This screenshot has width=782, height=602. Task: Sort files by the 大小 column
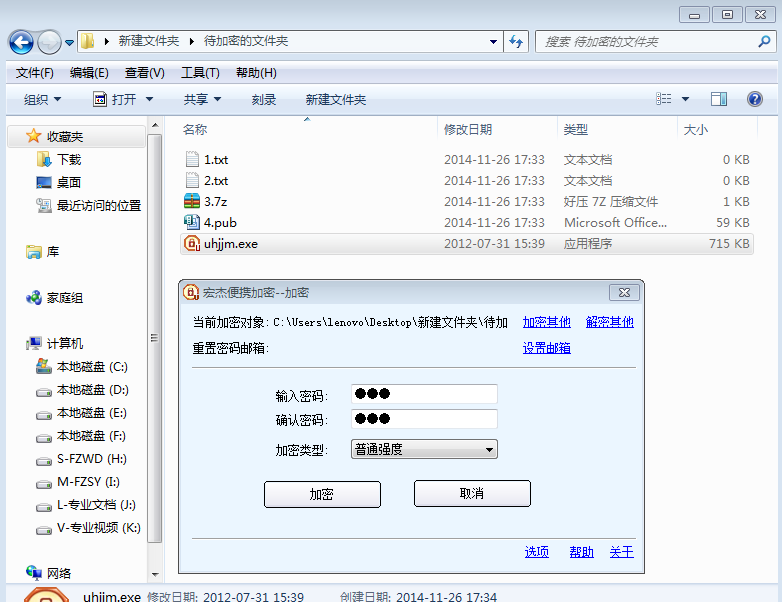tap(695, 130)
